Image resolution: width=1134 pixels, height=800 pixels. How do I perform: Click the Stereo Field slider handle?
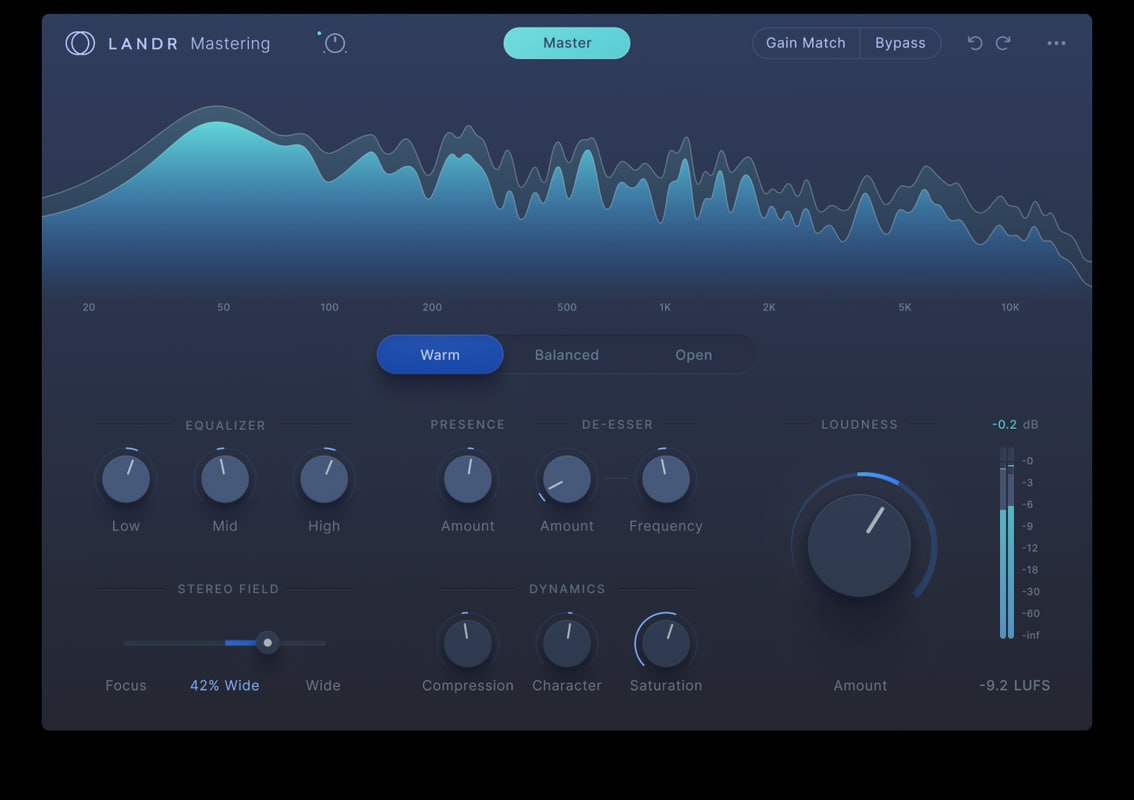point(268,643)
